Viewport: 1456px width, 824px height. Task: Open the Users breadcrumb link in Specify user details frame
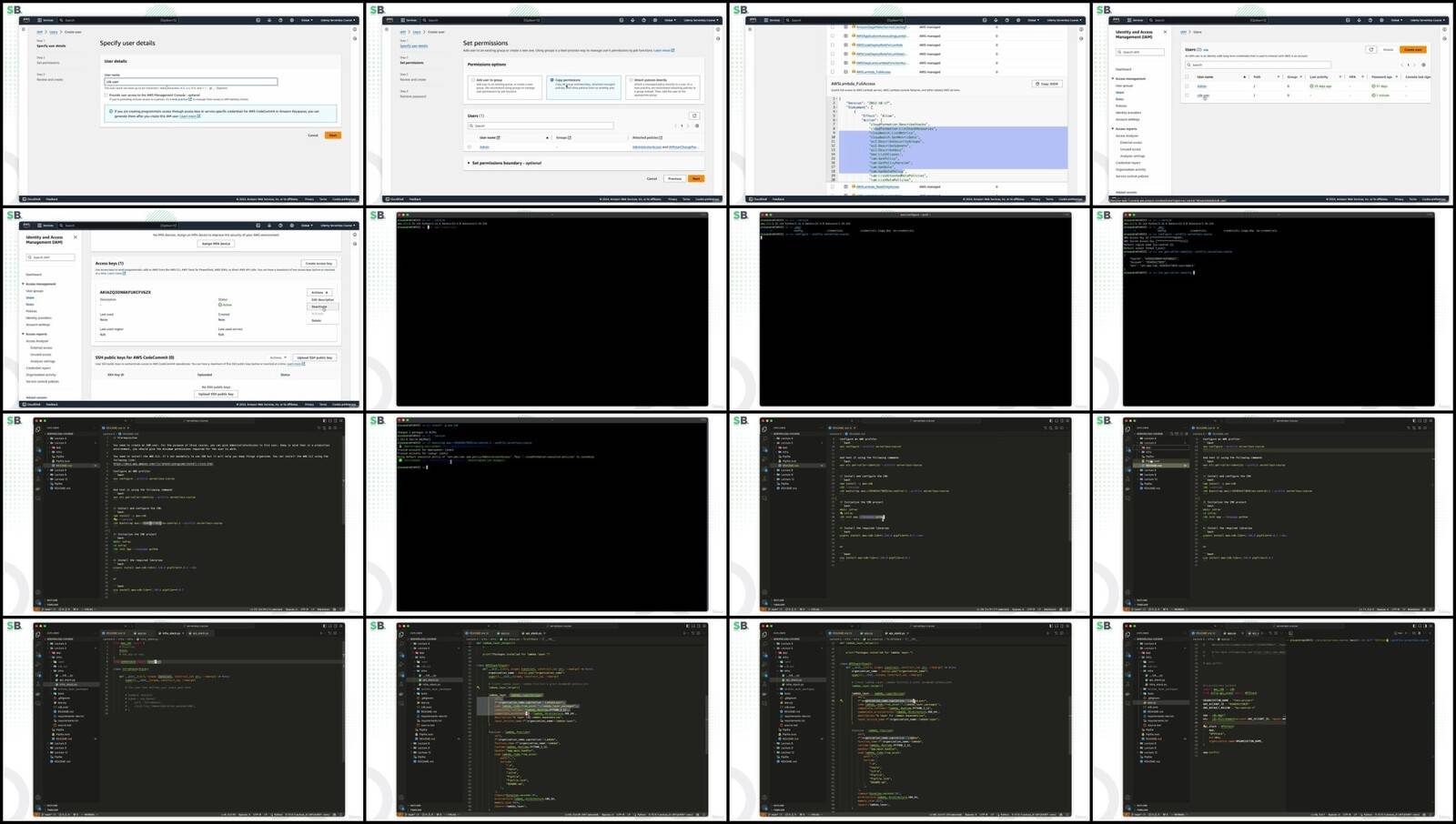(54, 32)
